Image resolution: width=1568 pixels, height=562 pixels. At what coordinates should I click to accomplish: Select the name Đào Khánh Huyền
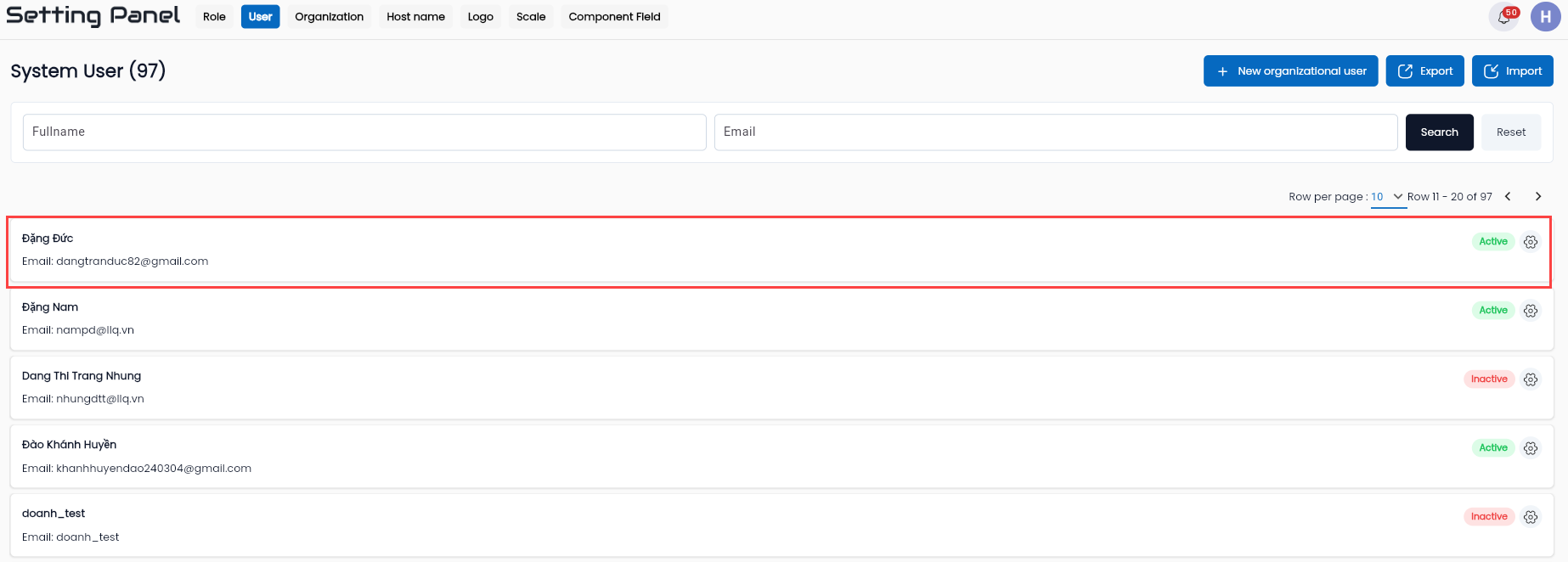pos(69,445)
